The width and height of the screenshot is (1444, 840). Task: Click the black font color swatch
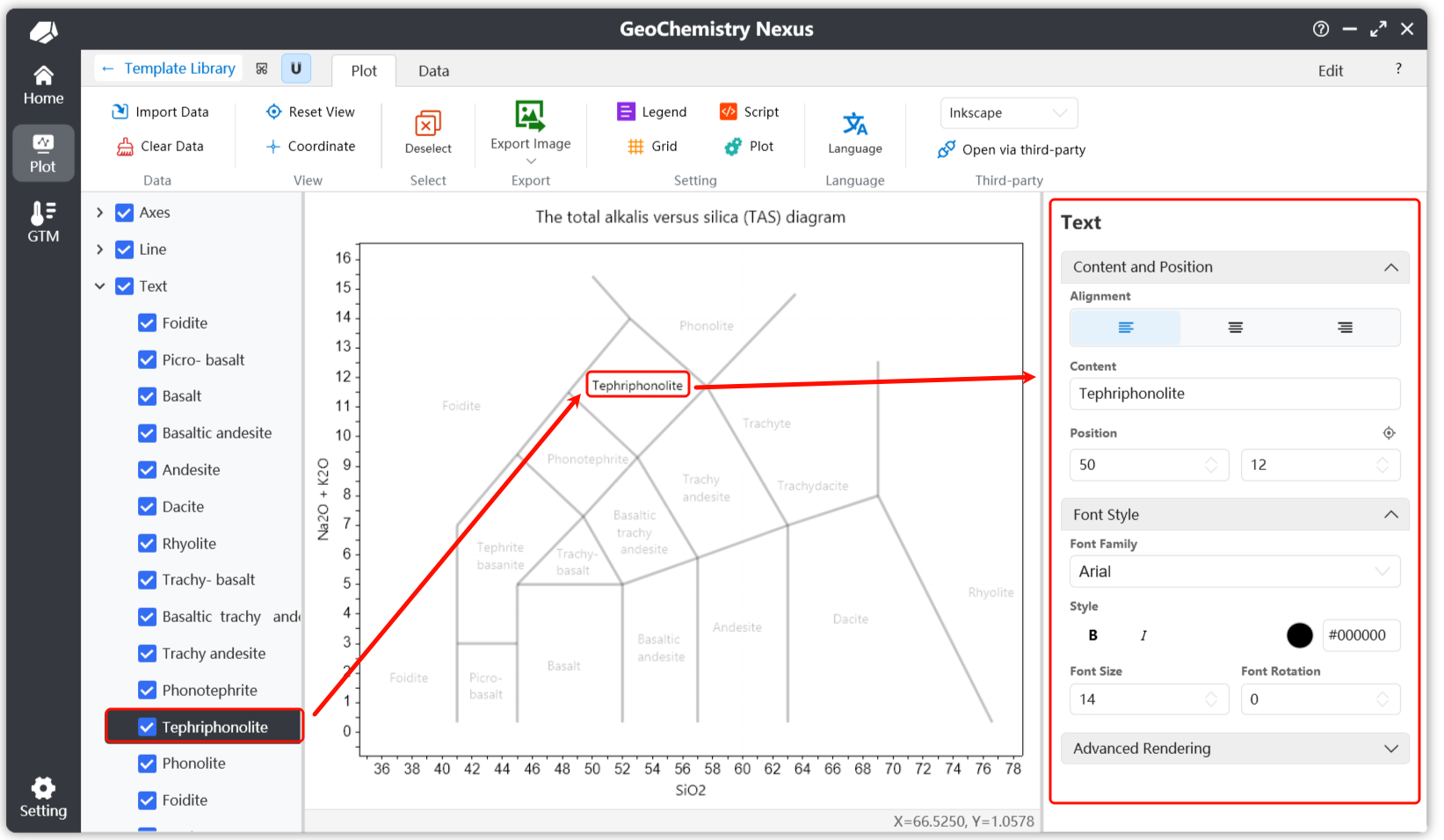[1299, 635]
